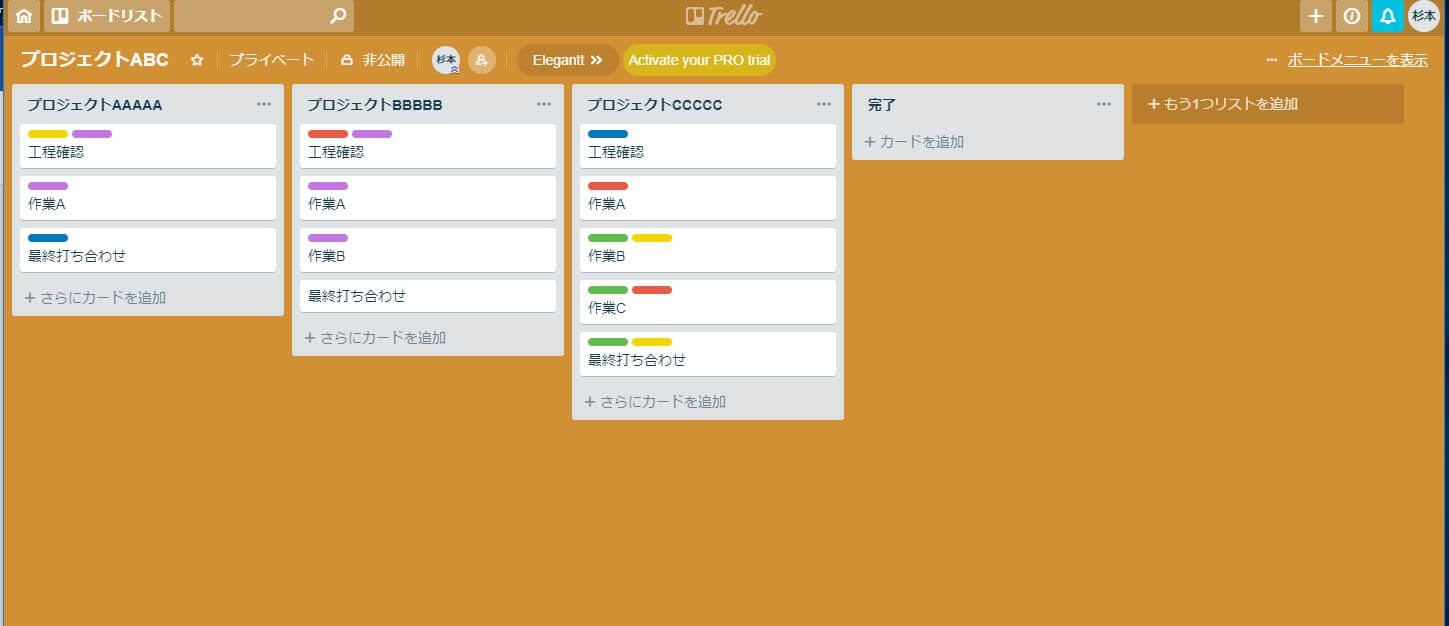
Task: Click the 杉本 account avatar at top right
Action: click(x=1423, y=16)
